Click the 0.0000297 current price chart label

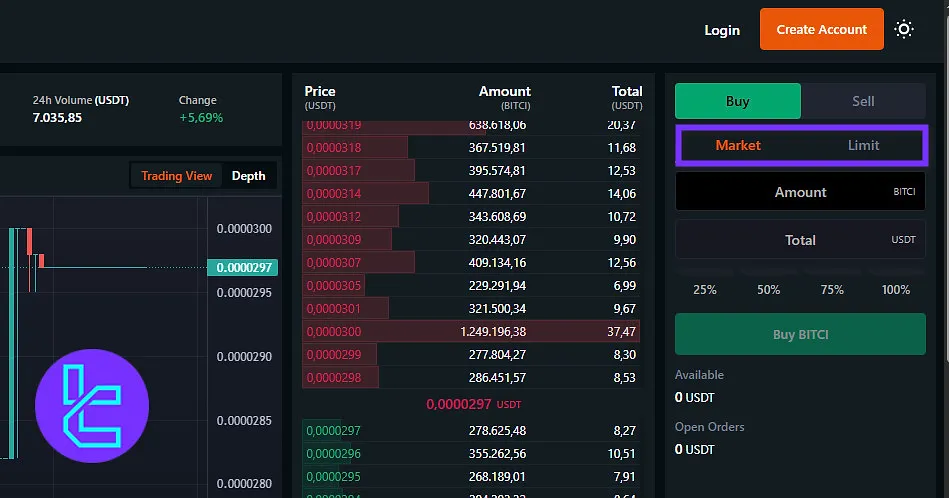tap(242, 267)
